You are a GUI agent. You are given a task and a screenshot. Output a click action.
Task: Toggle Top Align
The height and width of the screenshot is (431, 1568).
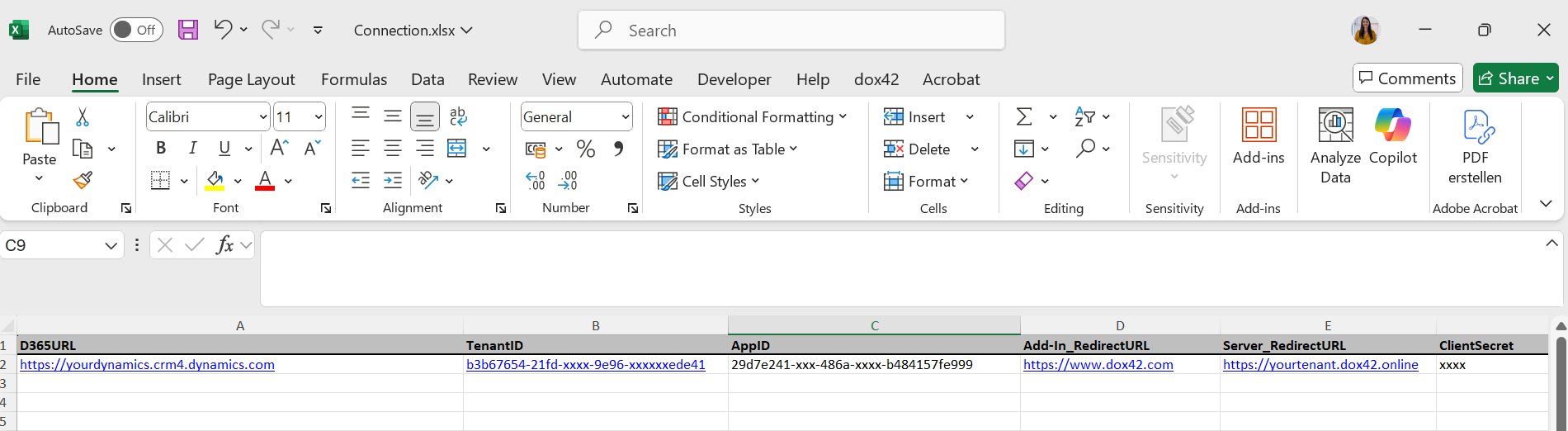click(361, 116)
